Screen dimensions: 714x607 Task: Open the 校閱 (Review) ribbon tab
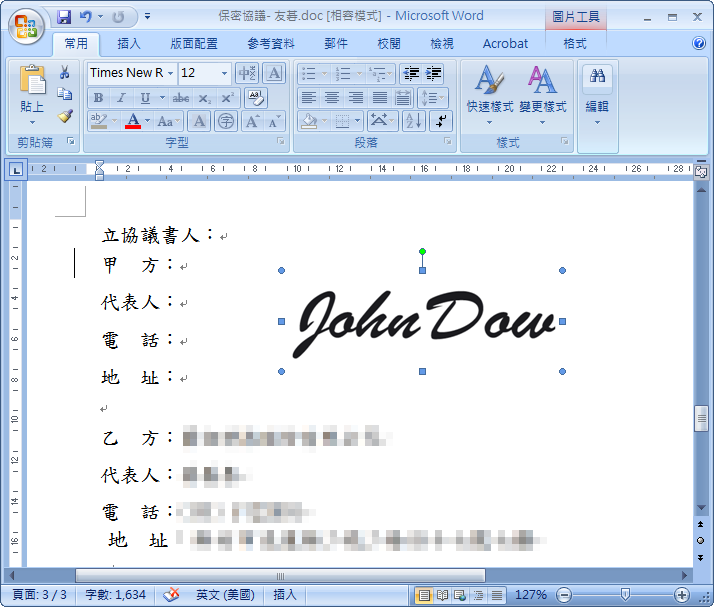click(389, 43)
